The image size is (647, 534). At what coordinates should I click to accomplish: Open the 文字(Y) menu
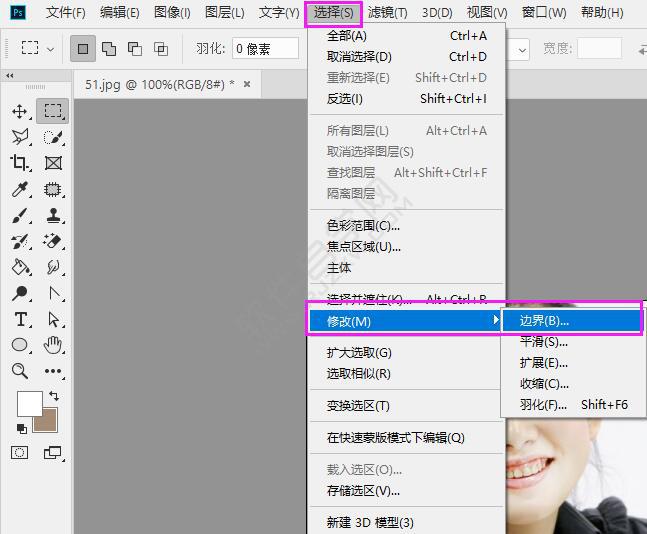(x=279, y=12)
